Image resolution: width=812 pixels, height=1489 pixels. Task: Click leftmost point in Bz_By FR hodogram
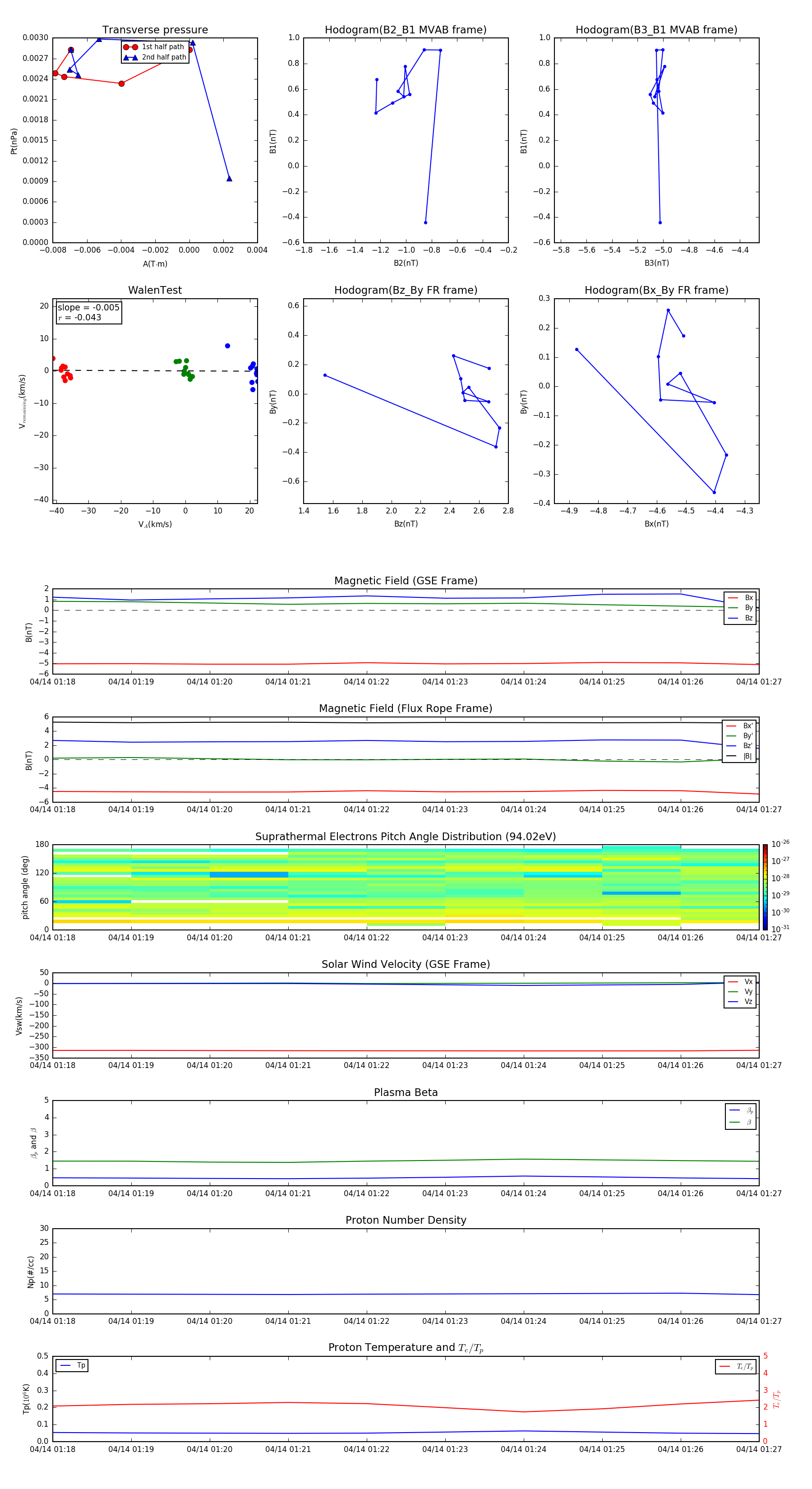coord(325,375)
